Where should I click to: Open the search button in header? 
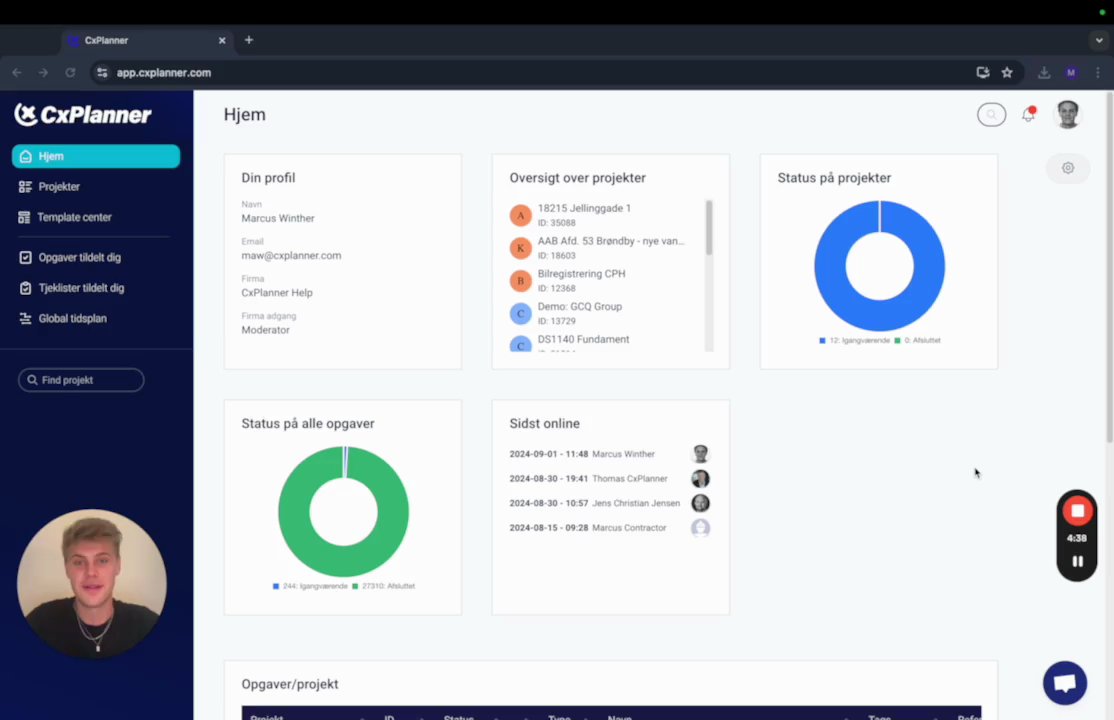click(x=991, y=114)
